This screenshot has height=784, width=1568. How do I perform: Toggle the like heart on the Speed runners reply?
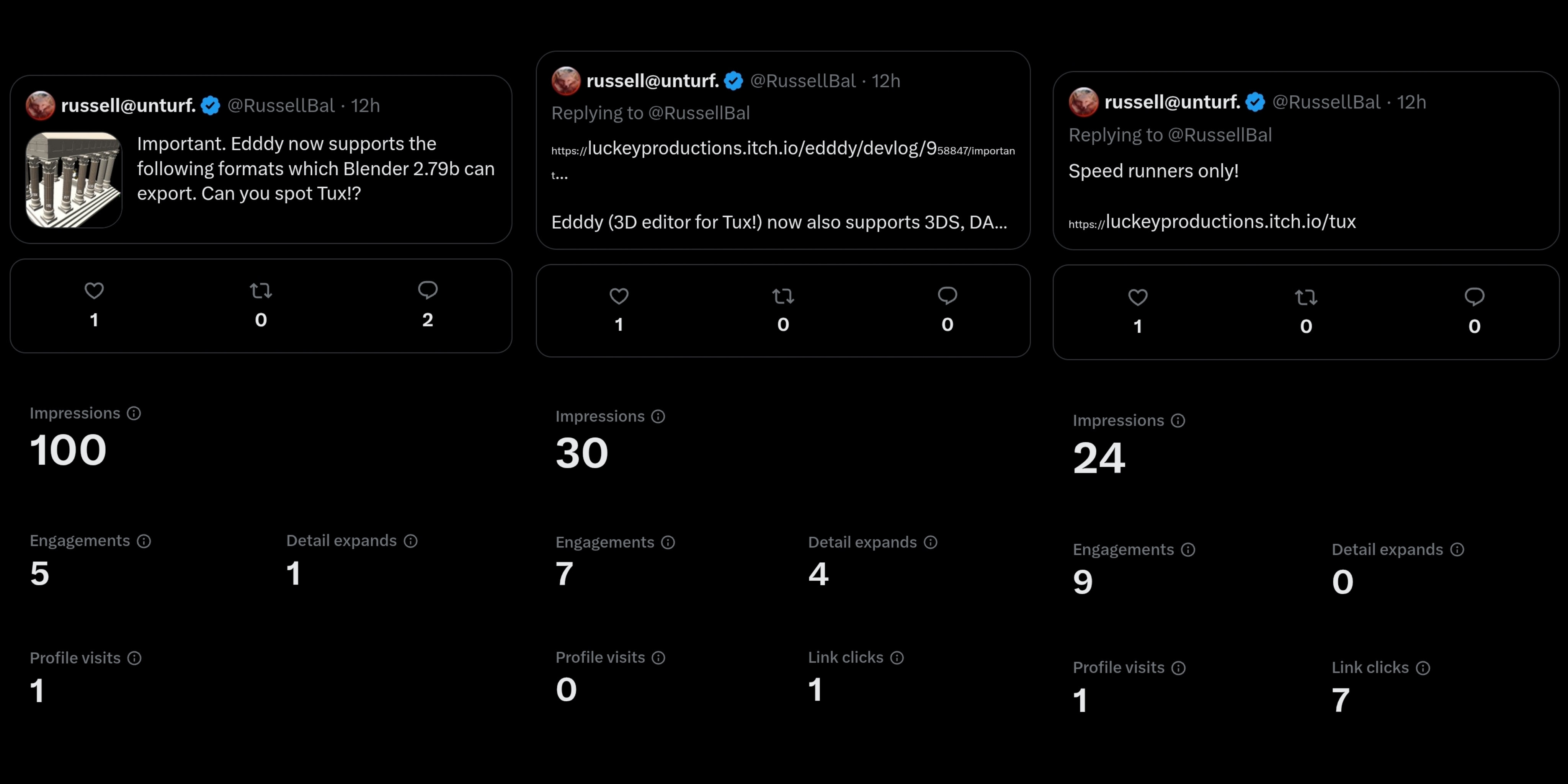tap(1137, 298)
